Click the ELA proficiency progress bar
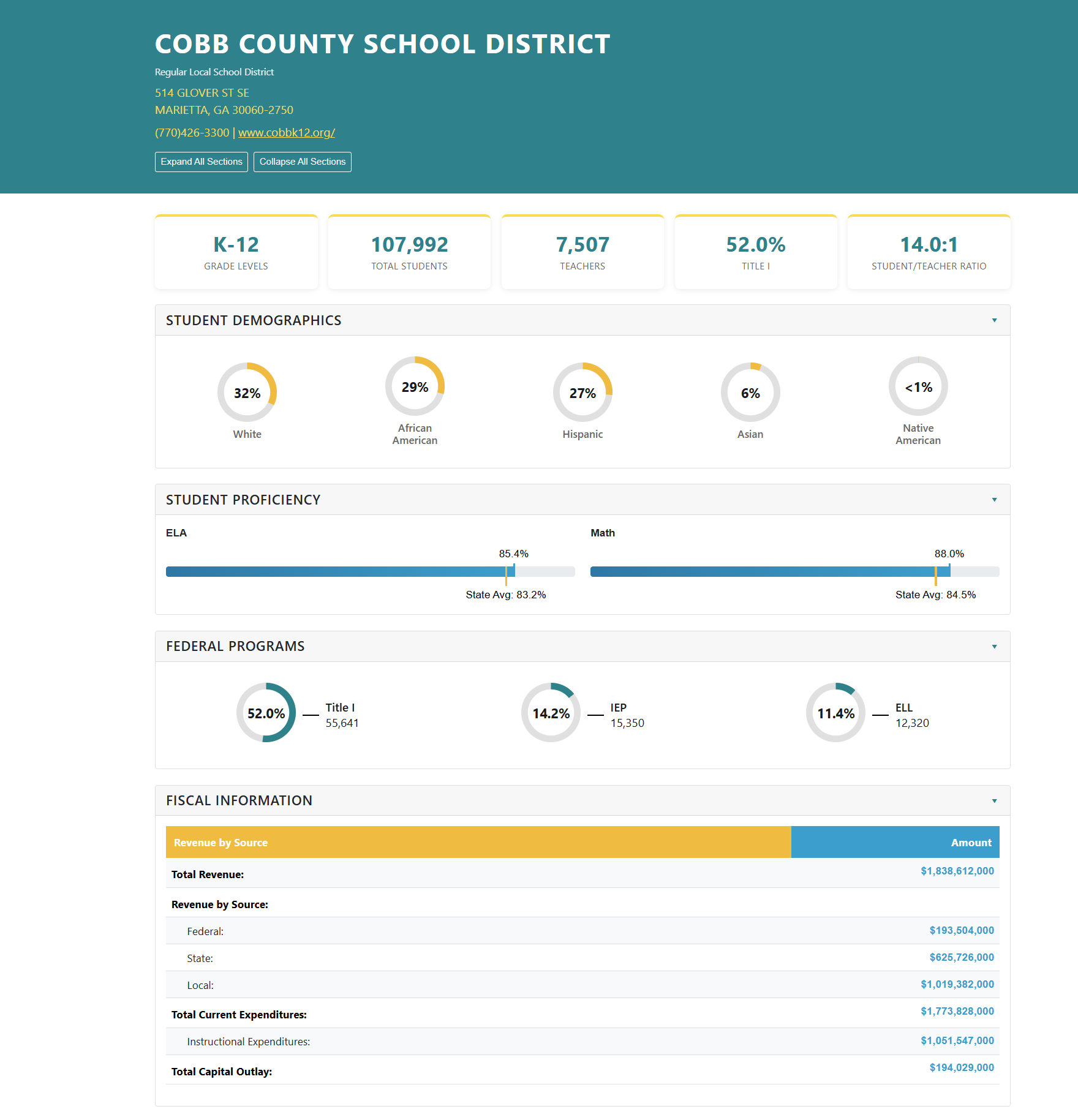 pos(371,572)
